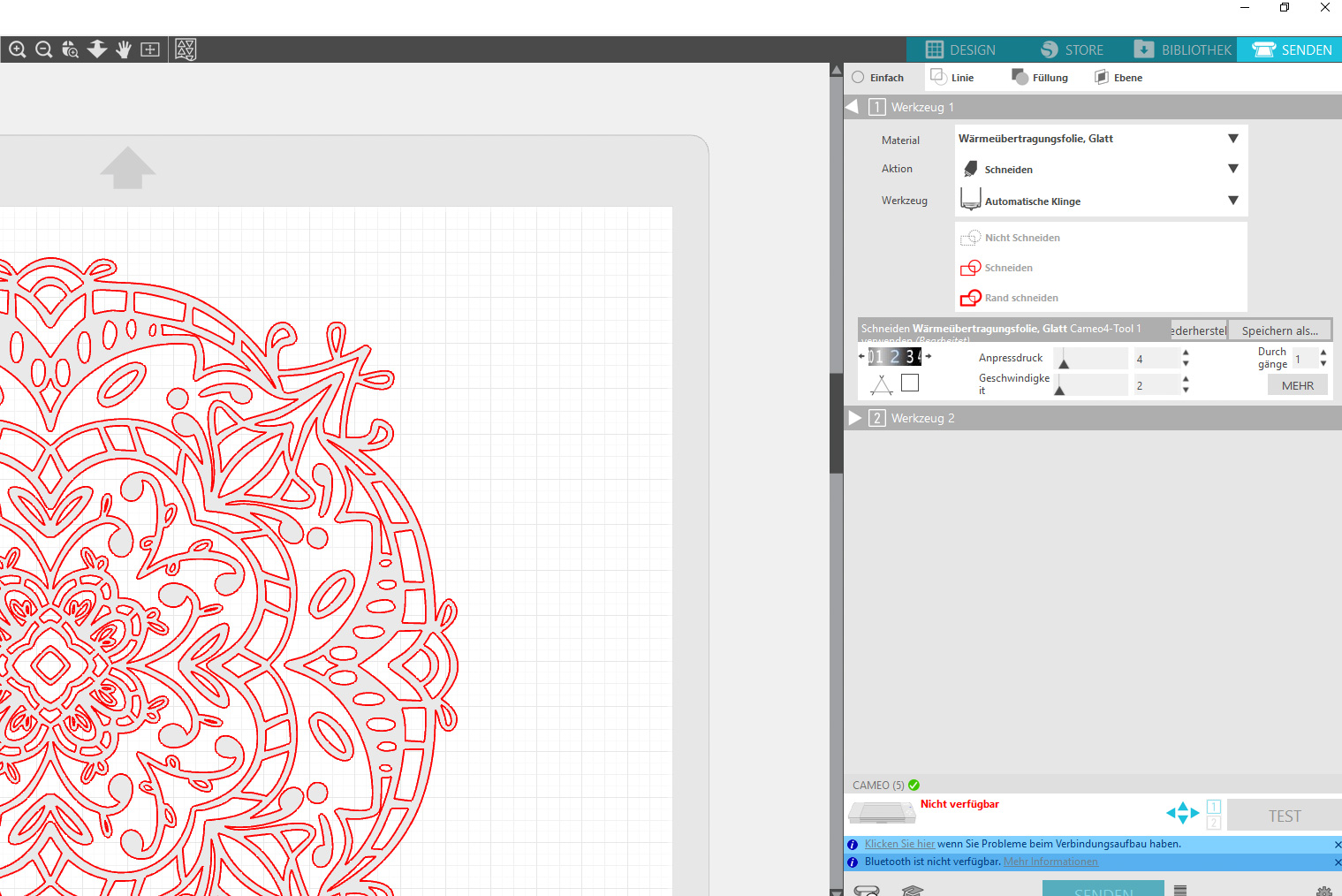Select the hand pan tool
Screen dimensions: 1342x896
point(124,49)
